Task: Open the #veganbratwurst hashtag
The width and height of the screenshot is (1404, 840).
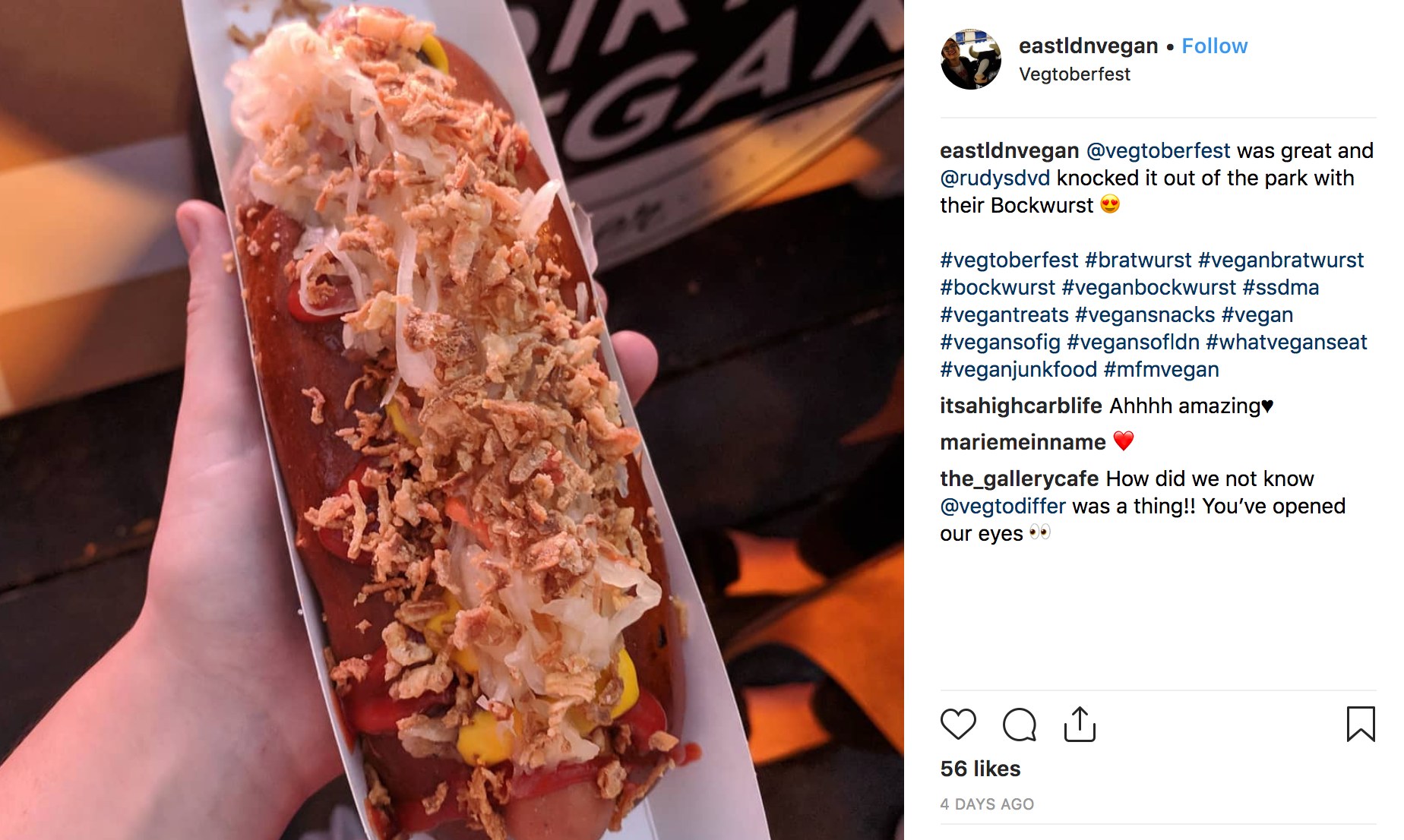Action: pyautogui.click(x=1281, y=260)
